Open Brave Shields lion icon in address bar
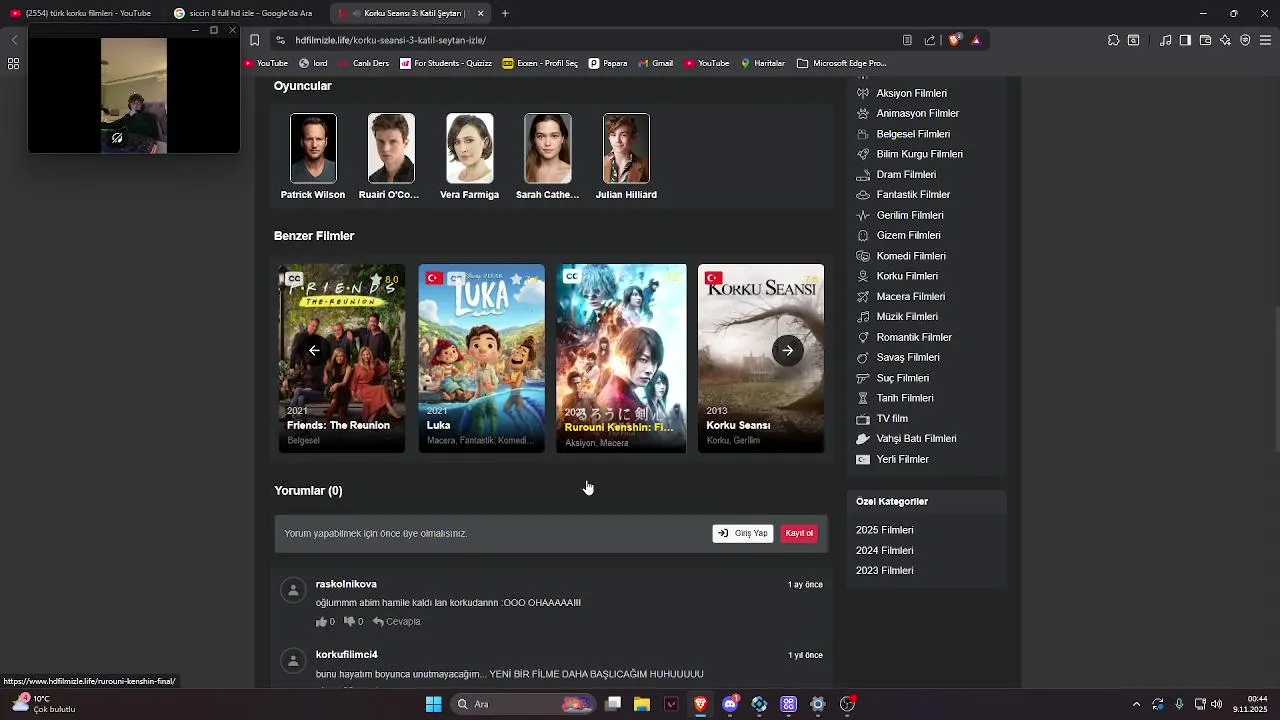This screenshot has width=1280, height=720. pos(954,40)
